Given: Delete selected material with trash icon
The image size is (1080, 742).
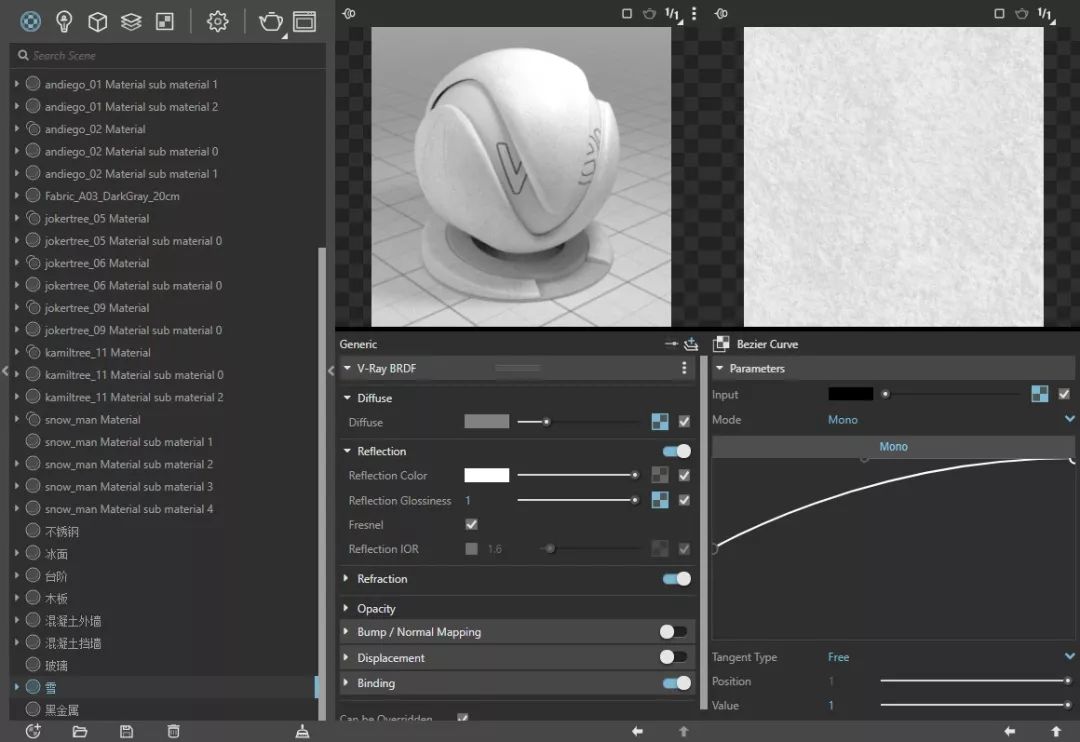Looking at the screenshot, I should point(173,731).
